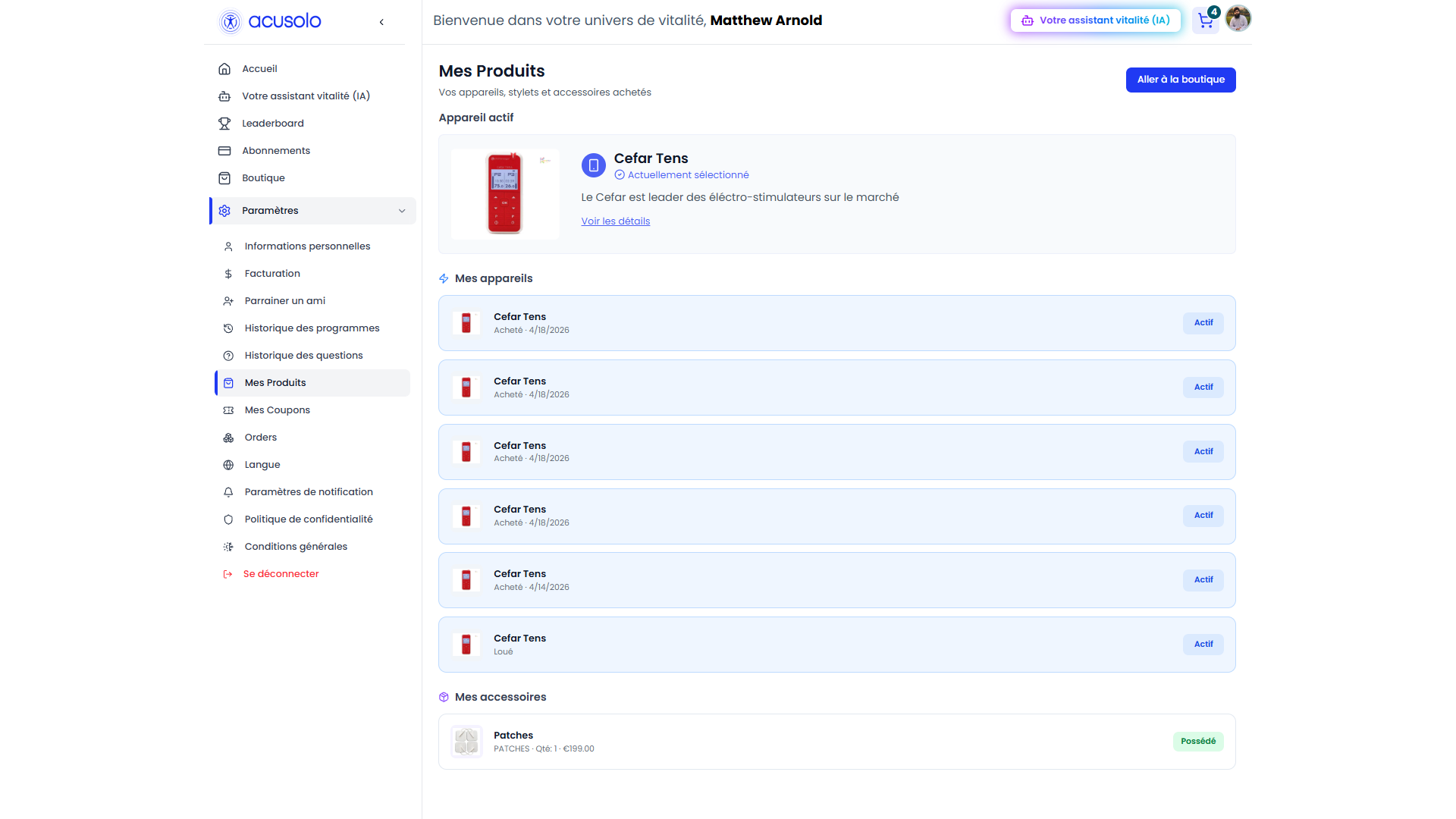Screen dimensions: 1456x819
Task: Click the acusolo logo icon
Action: tap(231, 21)
